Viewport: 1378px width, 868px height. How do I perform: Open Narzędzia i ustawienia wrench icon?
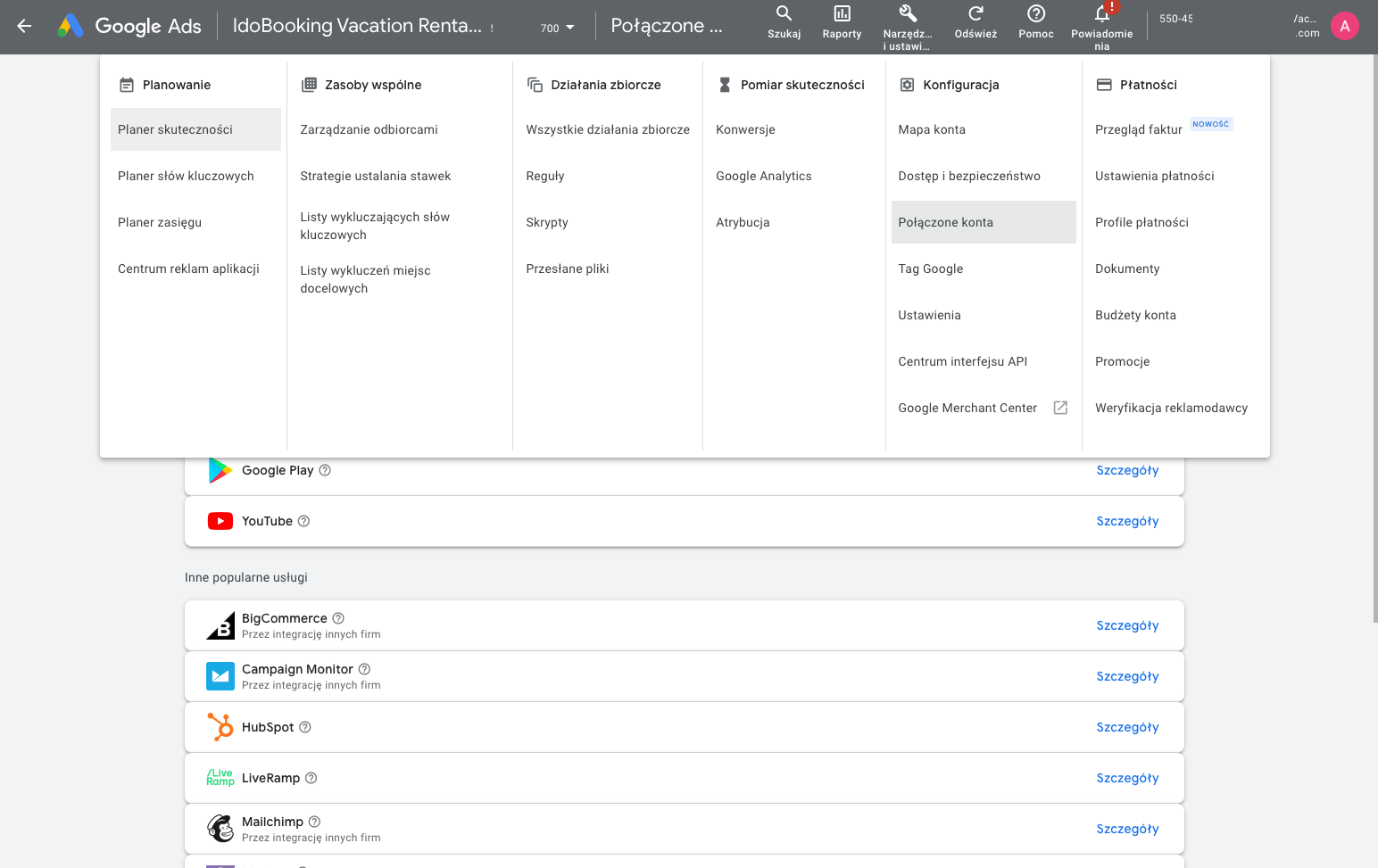click(907, 13)
